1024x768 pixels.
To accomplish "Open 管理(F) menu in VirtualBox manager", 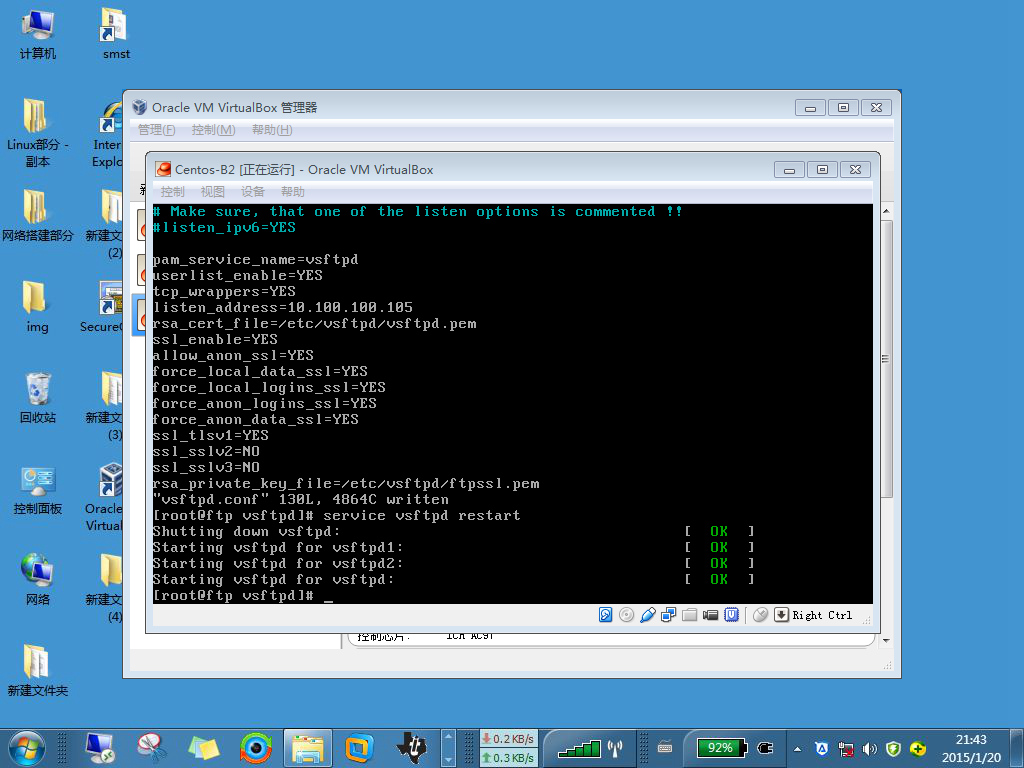I will (157, 129).
